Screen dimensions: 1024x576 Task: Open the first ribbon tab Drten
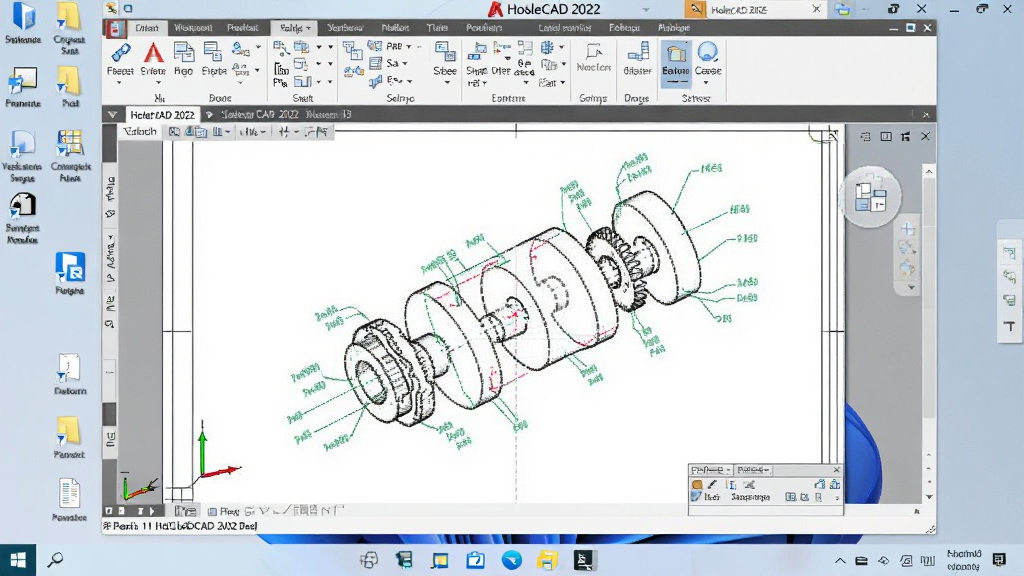coord(147,28)
